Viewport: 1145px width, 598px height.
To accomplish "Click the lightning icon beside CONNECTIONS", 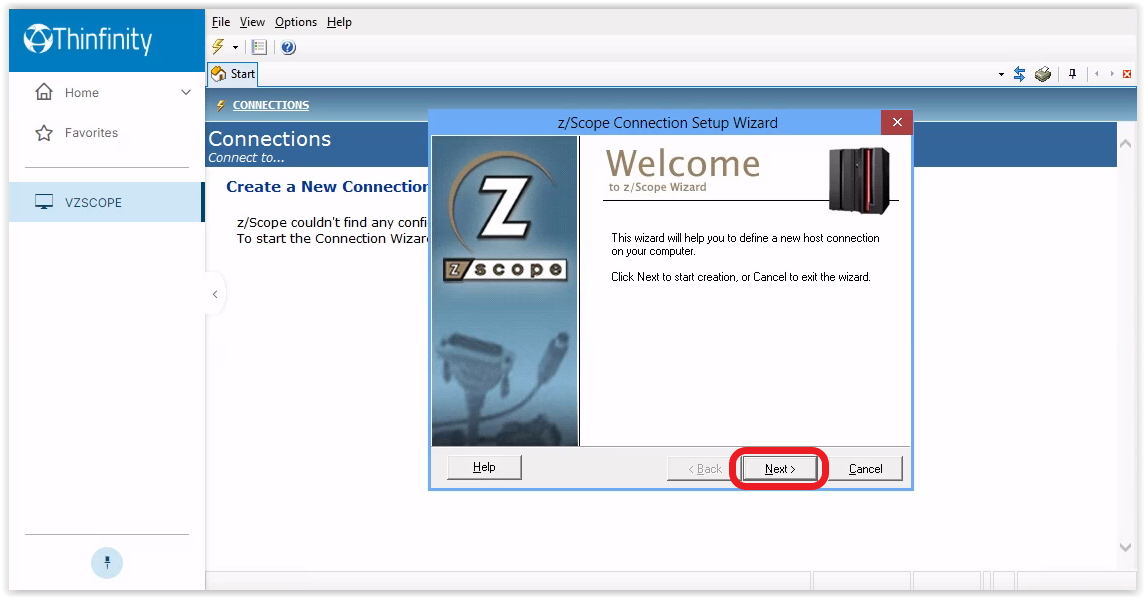I will (221, 105).
